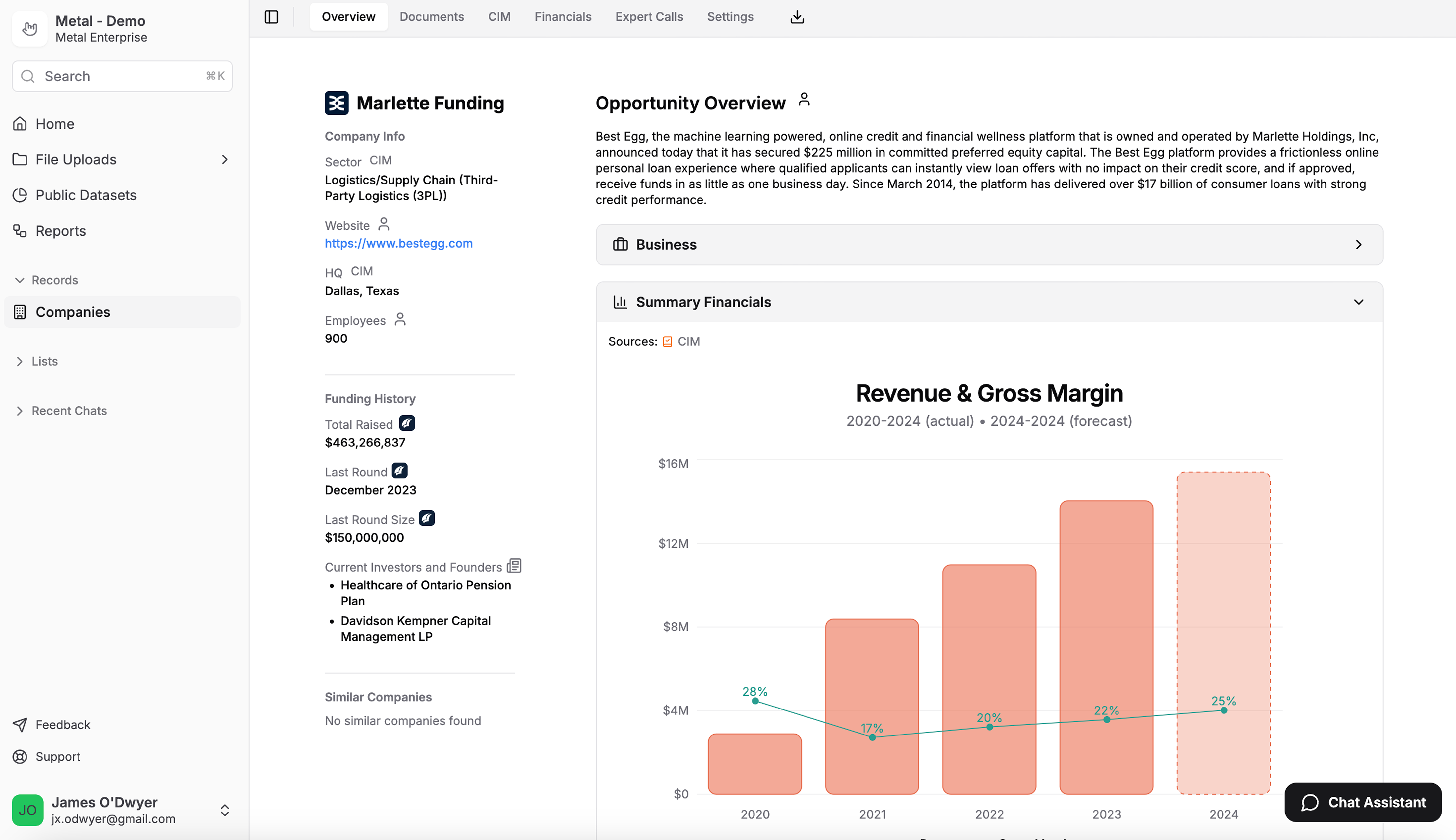This screenshot has width=1456, height=840.
Task: Click the document icon beside Current Investors
Action: pos(514,566)
